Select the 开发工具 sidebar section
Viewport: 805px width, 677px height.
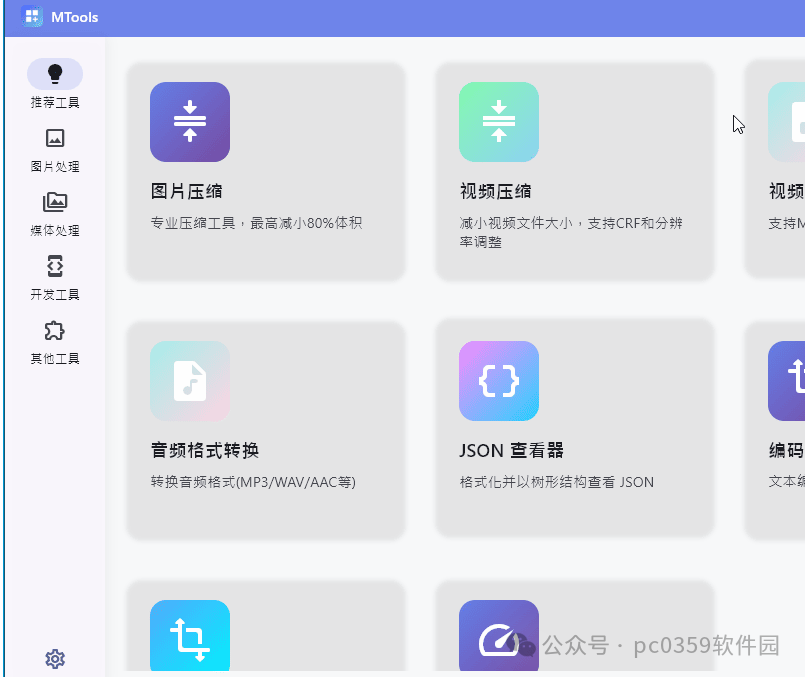point(55,277)
